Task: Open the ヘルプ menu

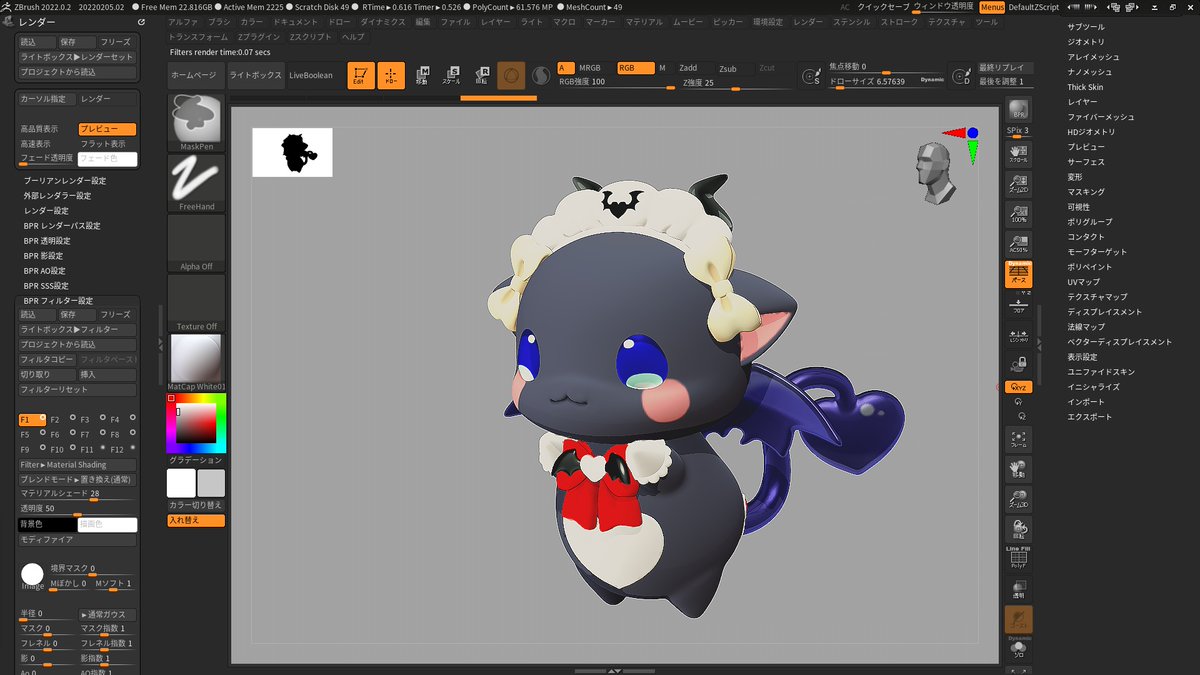Action: [x=353, y=36]
